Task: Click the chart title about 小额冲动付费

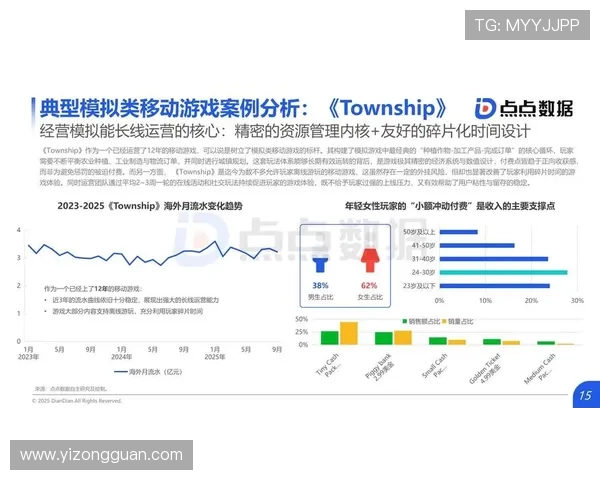Action: (x=450, y=206)
